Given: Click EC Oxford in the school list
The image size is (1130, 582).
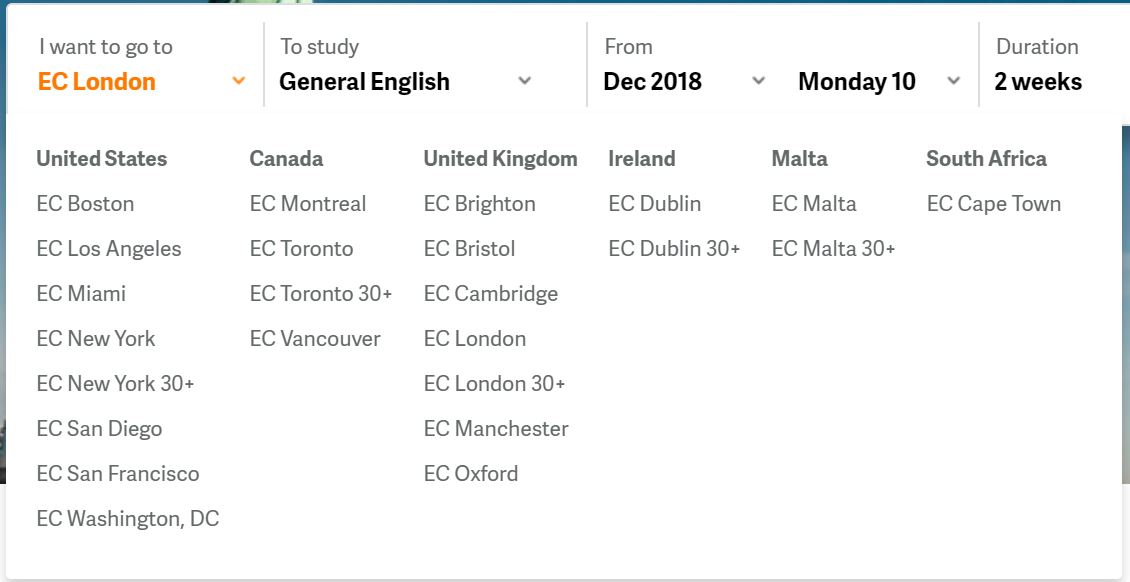Looking at the screenshot, I should pyautogui.click(x=471, y=474).
